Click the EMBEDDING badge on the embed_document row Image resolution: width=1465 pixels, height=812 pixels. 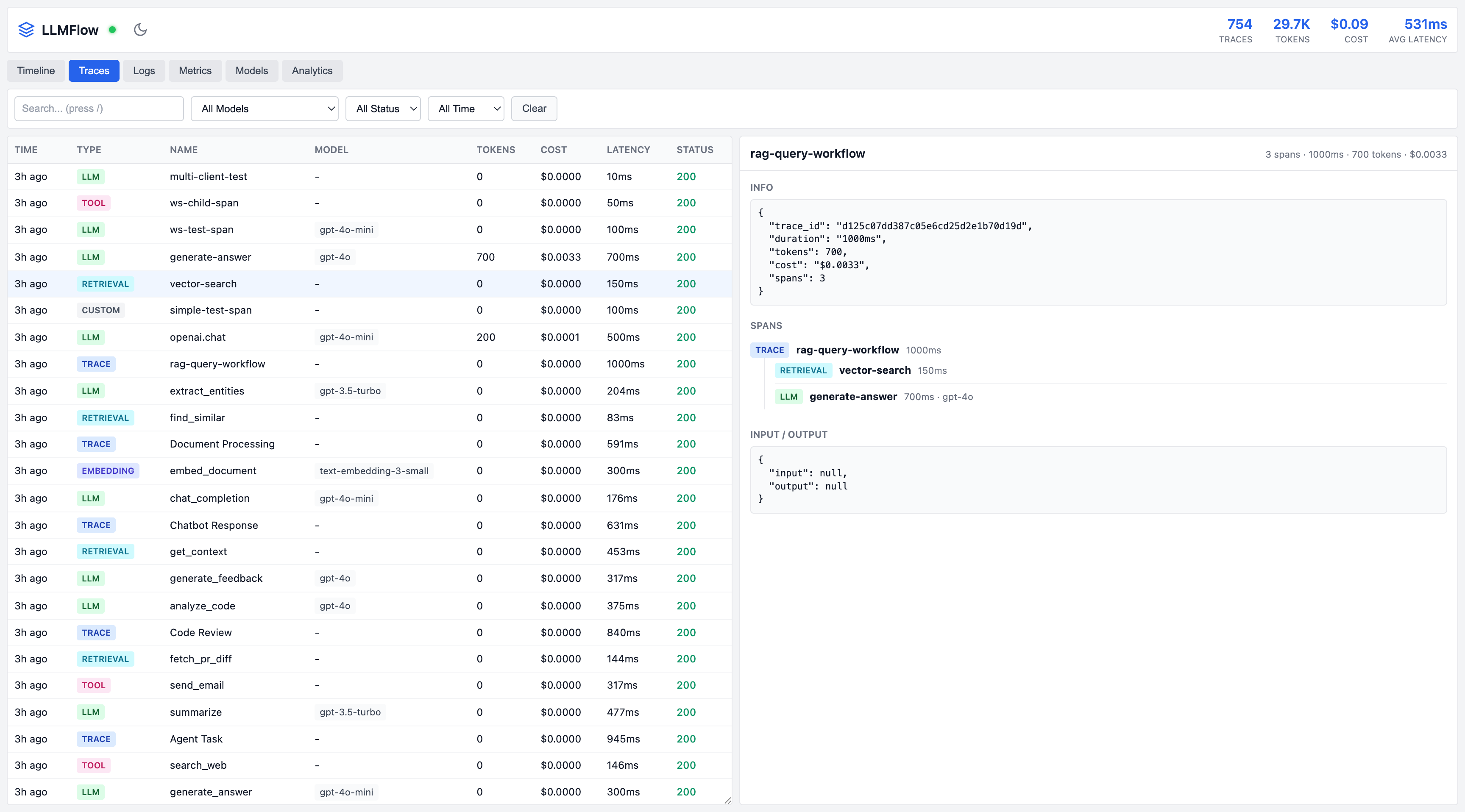point(108,471)
